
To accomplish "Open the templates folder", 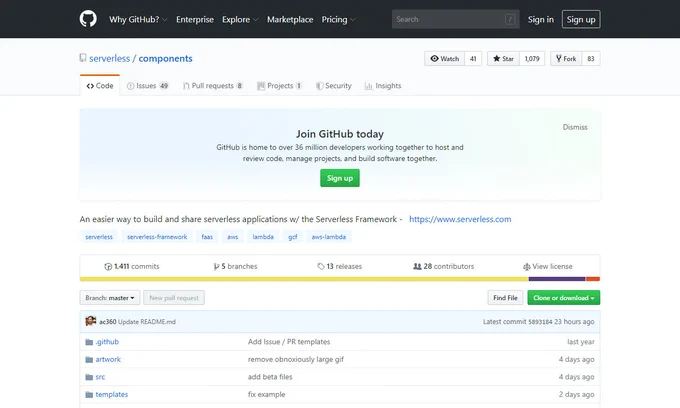I will [112, 395].
